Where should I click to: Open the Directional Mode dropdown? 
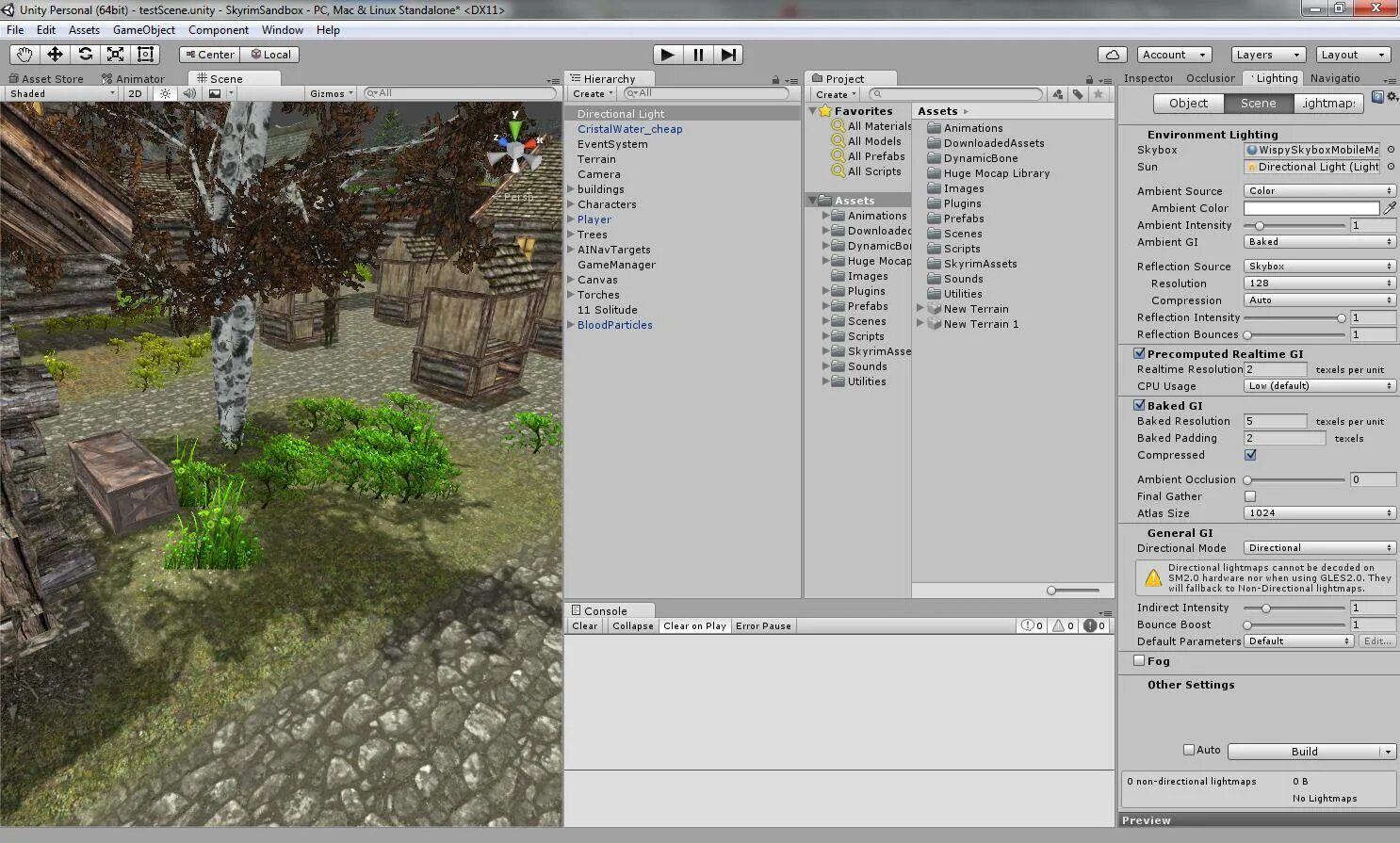(1319, 548)
